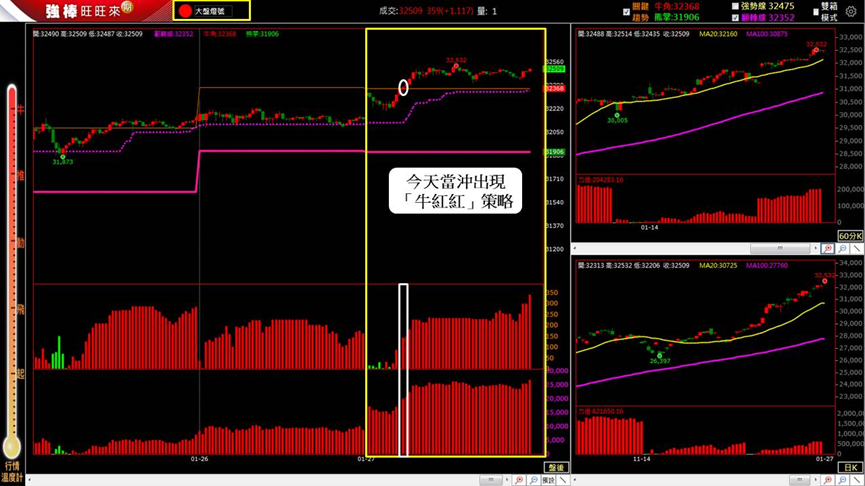Viewport: 865px width, 486px height.
Task: Zoom in on the main intraday chart
Action: point(519,480)
